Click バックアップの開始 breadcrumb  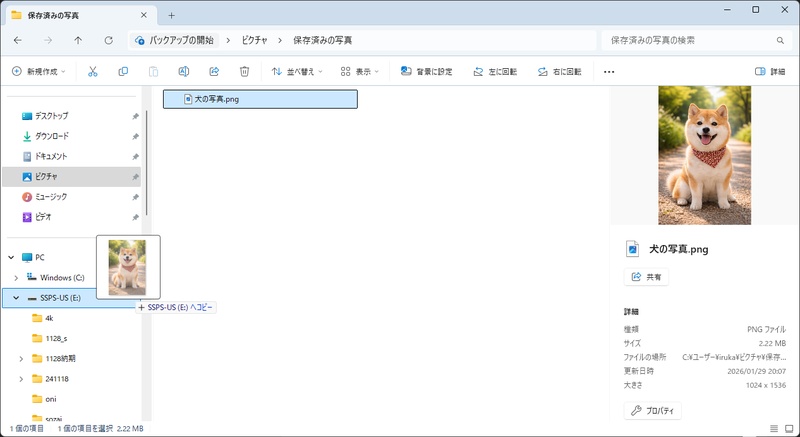pos(174,40)
